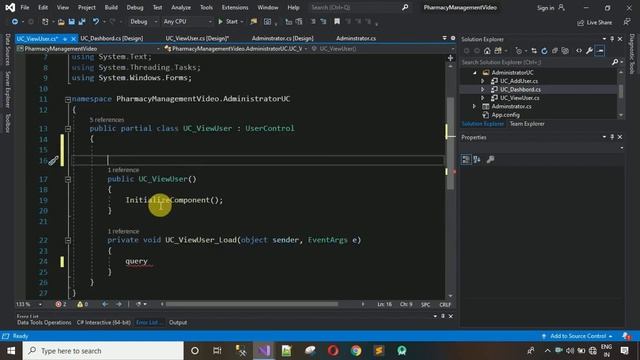
Task: Open the File menu
Action: click(x=24, y=7)
